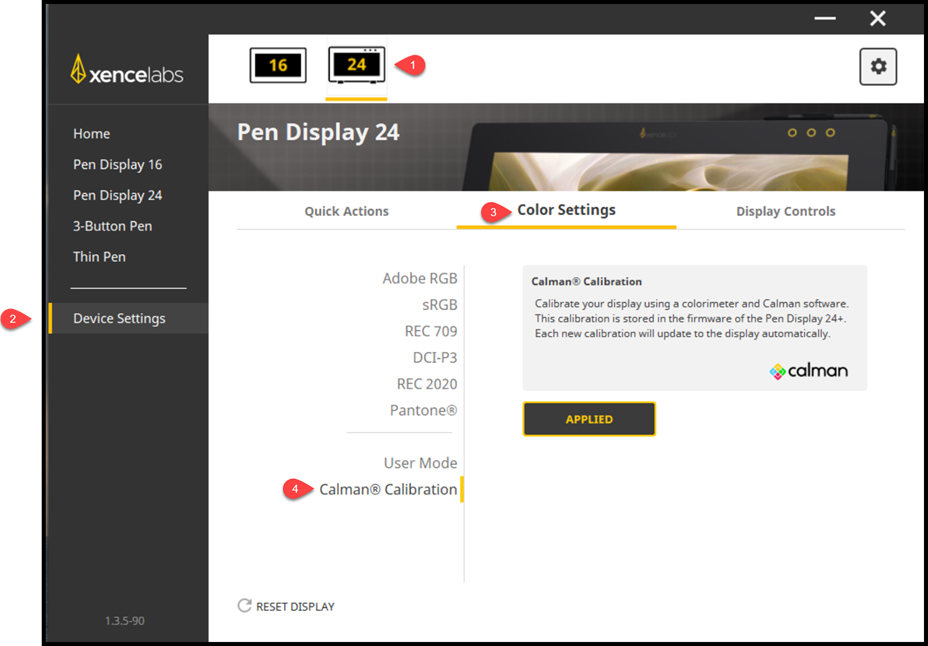Click the version number 1.3.5-90
The image size is (928, 646).
click(x=124, y=621)
